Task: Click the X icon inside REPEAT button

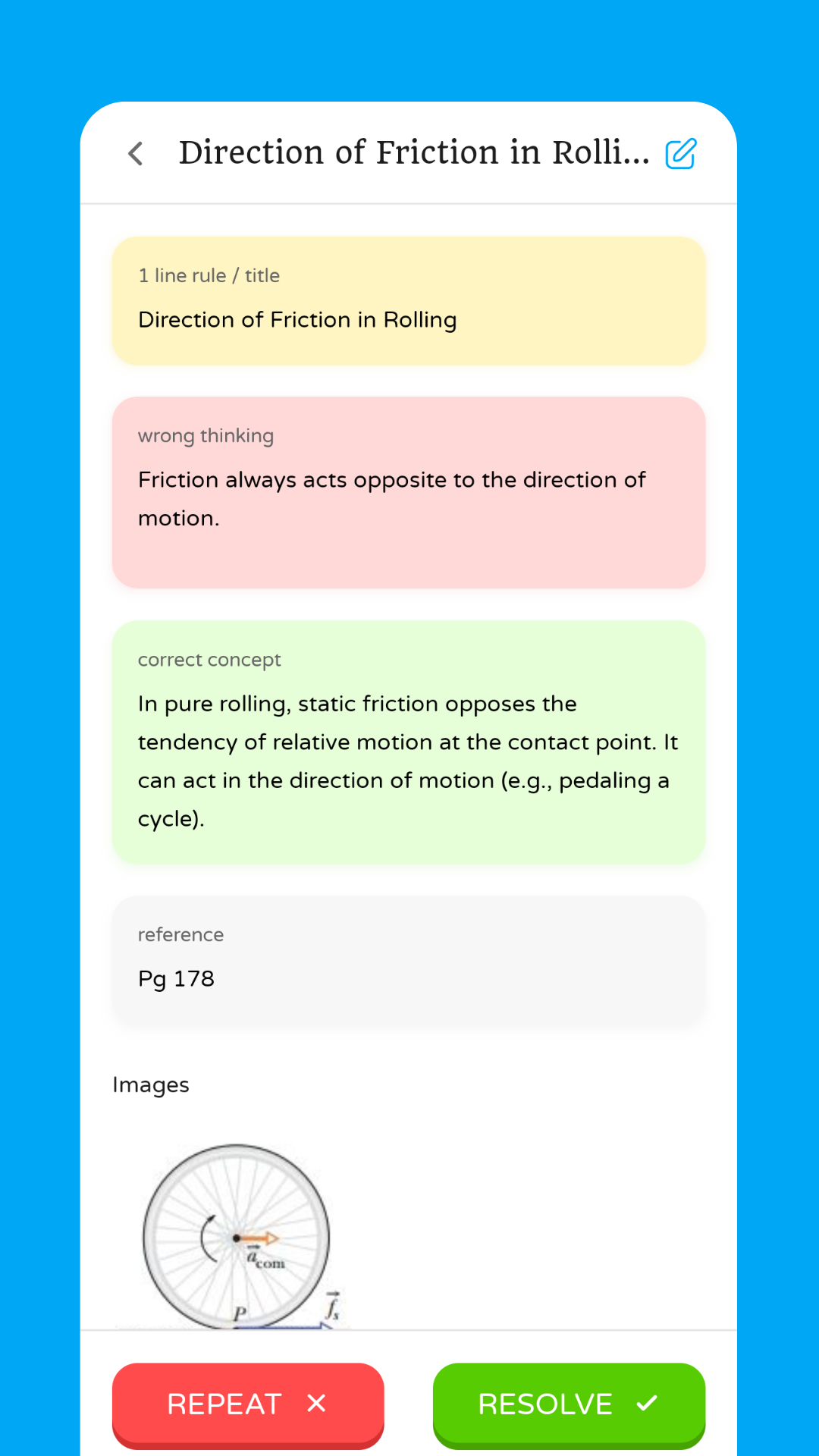Action: pos(316,1404)
